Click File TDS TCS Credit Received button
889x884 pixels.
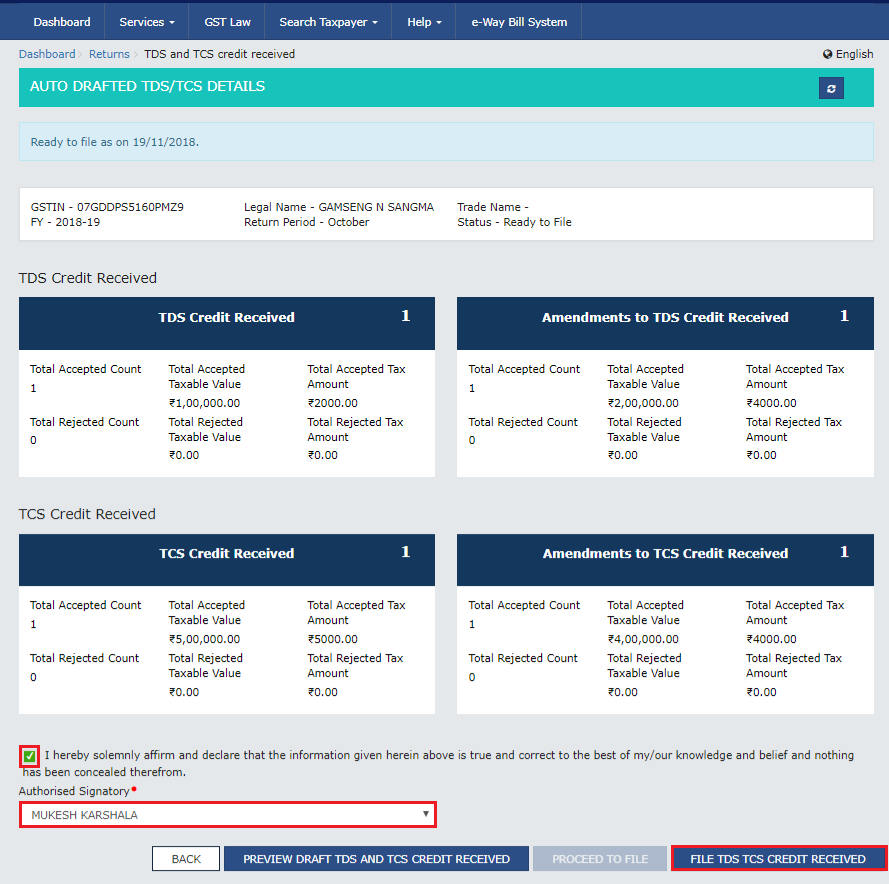(778, 858)
